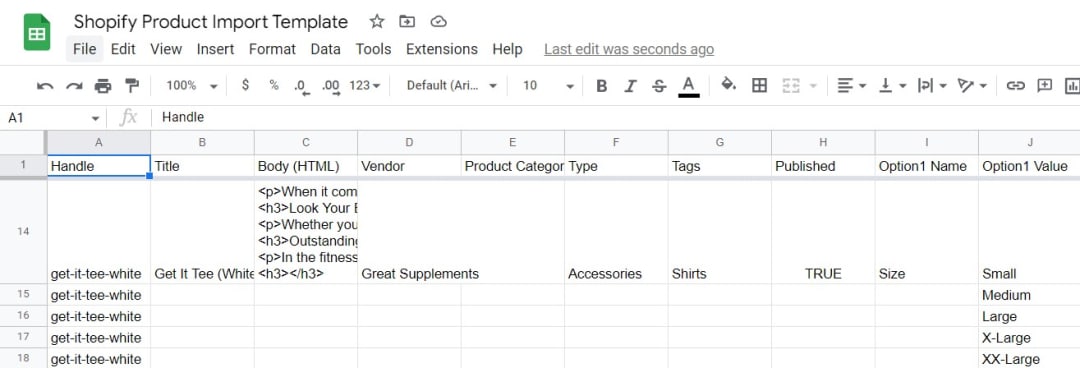The height and width of the screenshot is (368, 1080).
Task: Select the Accessories type cell
Action: click(x=616, y=232)
